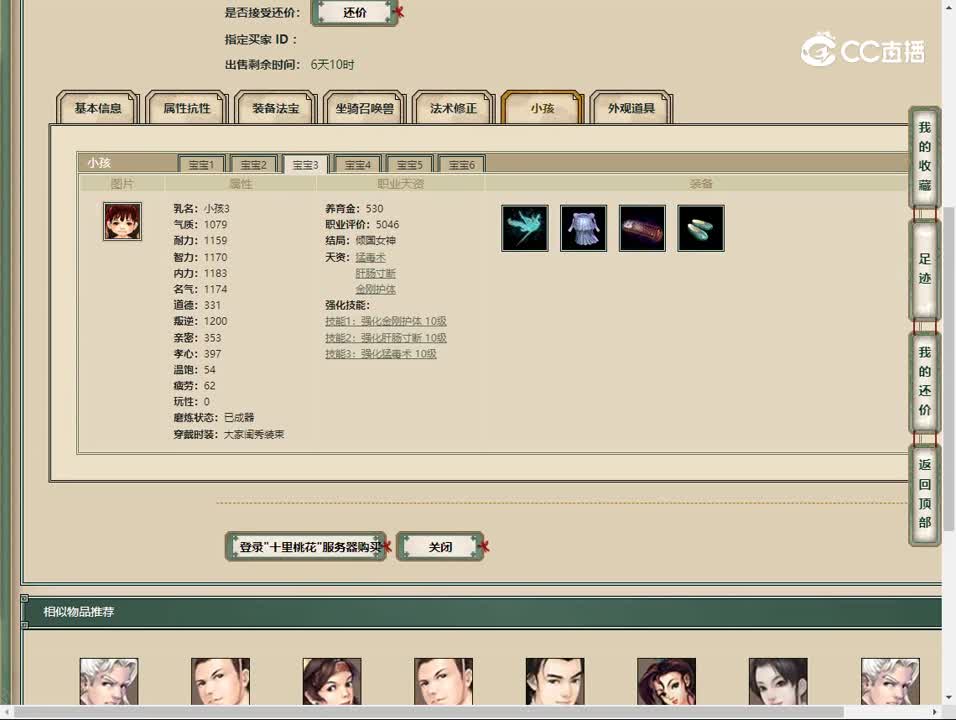Click the horizontal scrollbar at the bottom
The height and width of the screenshot is (720, 956).
click(x=427, y=712)
